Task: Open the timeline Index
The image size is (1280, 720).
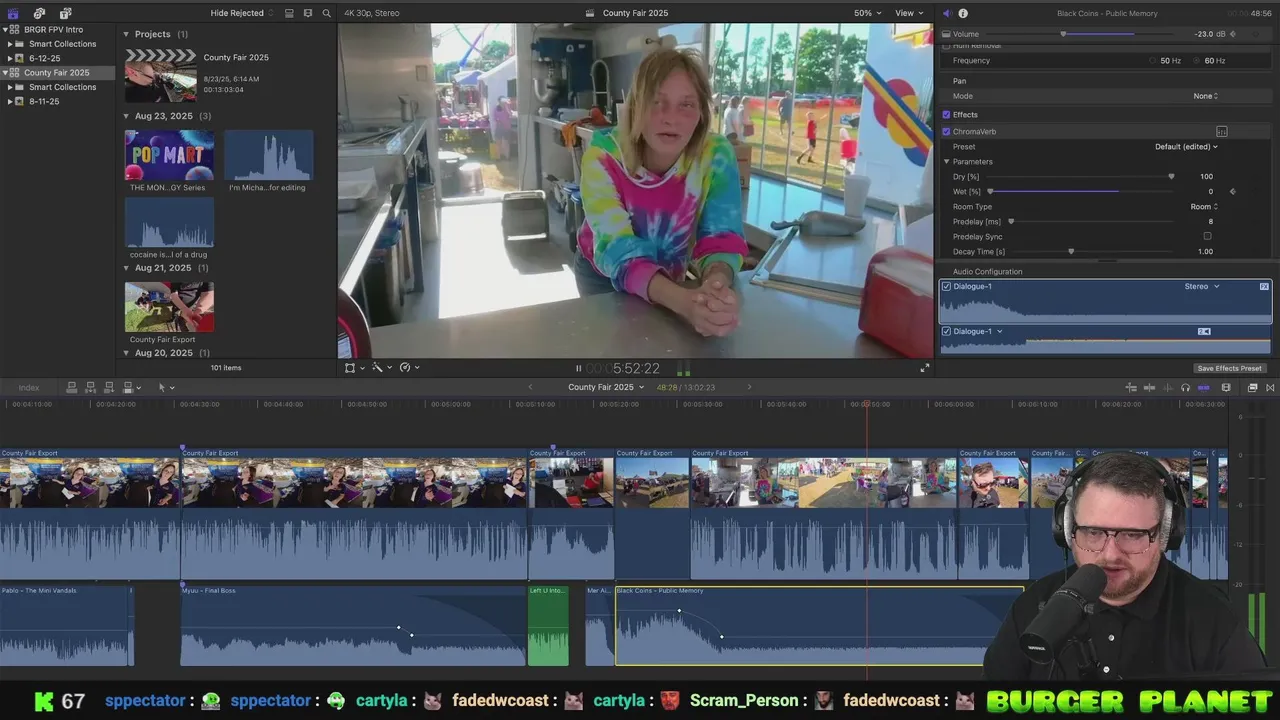Action: tap(29, 387)
